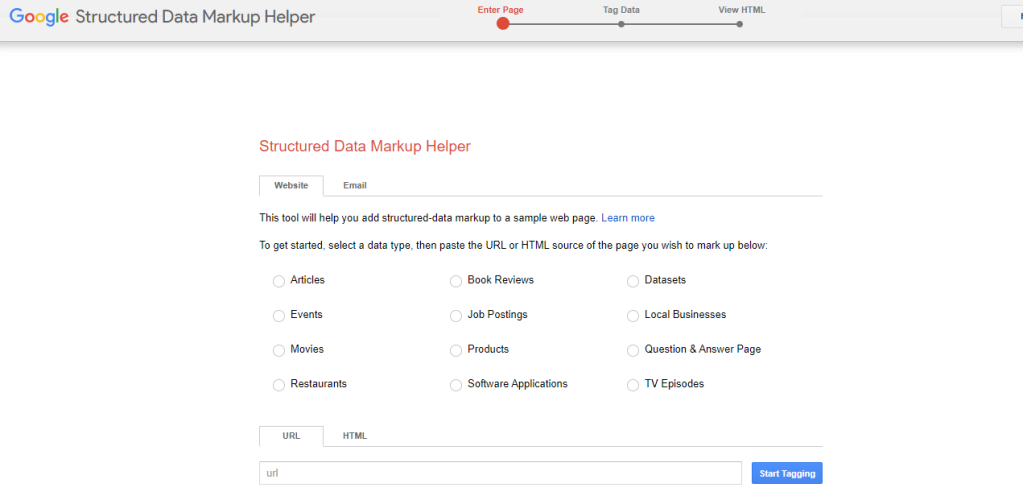
Task: Select the URL input tab
Action: 291,436
